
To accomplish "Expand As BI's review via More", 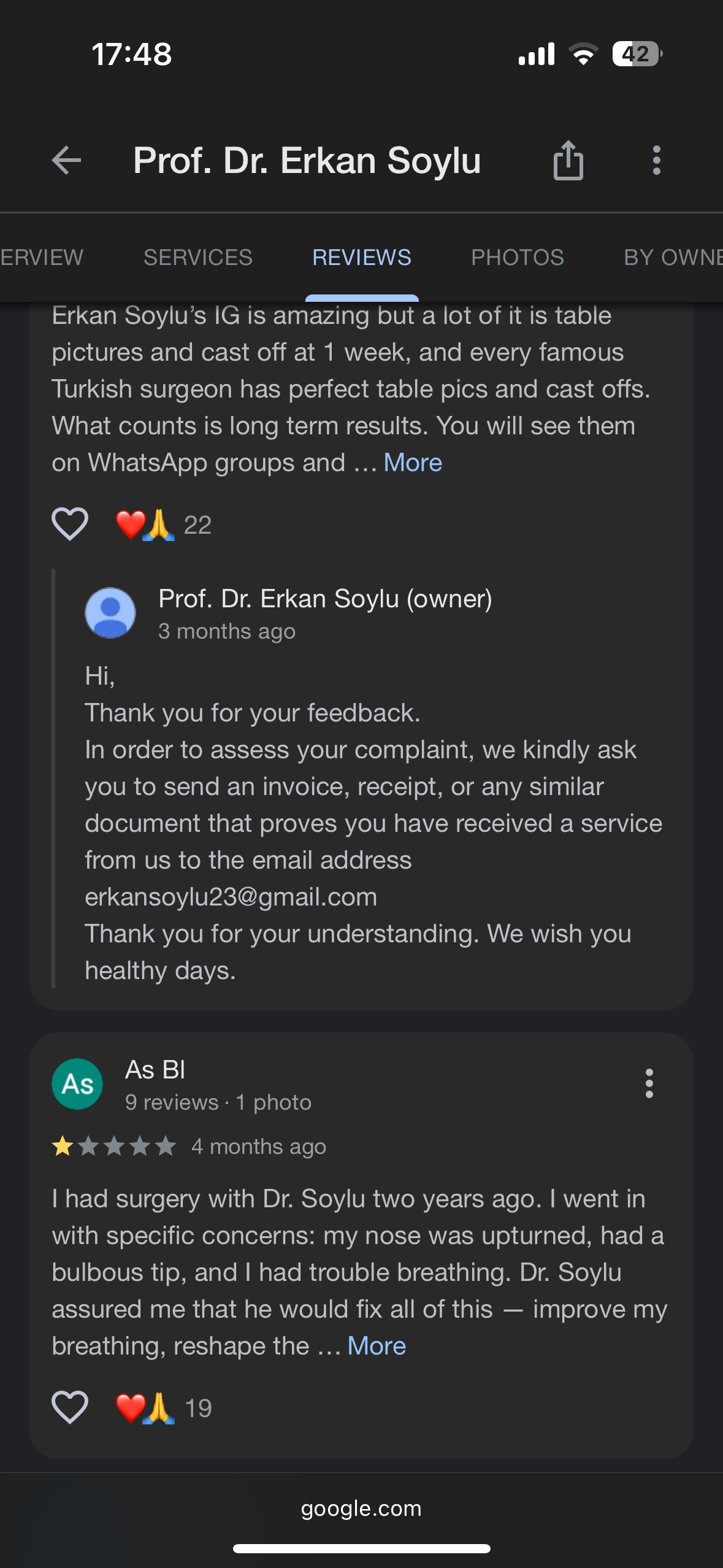I will coord(377,1347).
